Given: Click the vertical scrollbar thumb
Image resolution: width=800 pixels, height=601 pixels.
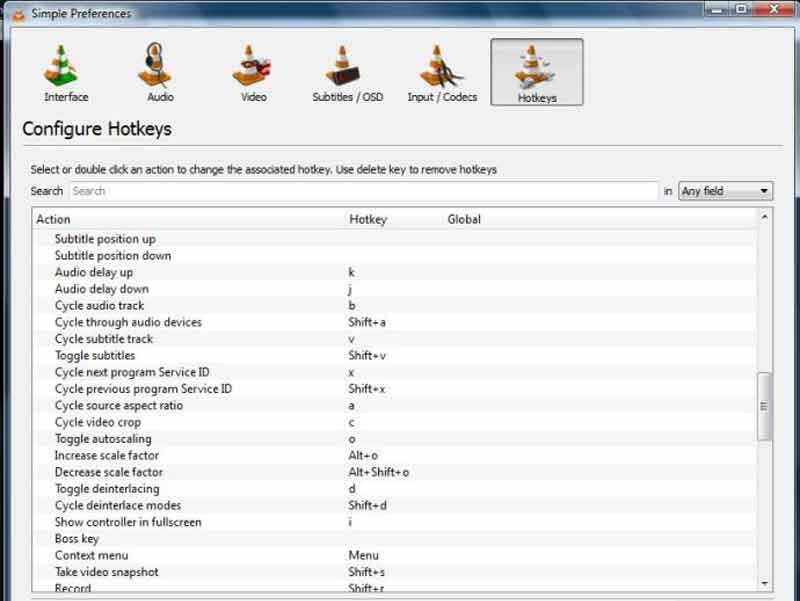Looking at the screenshot, I should [x=765, y=406].
